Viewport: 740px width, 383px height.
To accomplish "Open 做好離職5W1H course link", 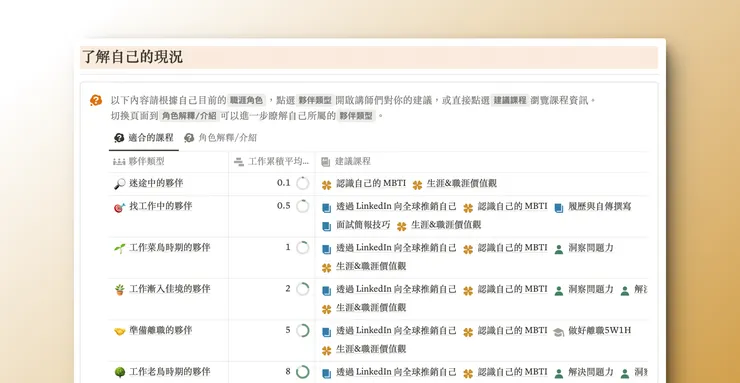I will click(600, 331).
